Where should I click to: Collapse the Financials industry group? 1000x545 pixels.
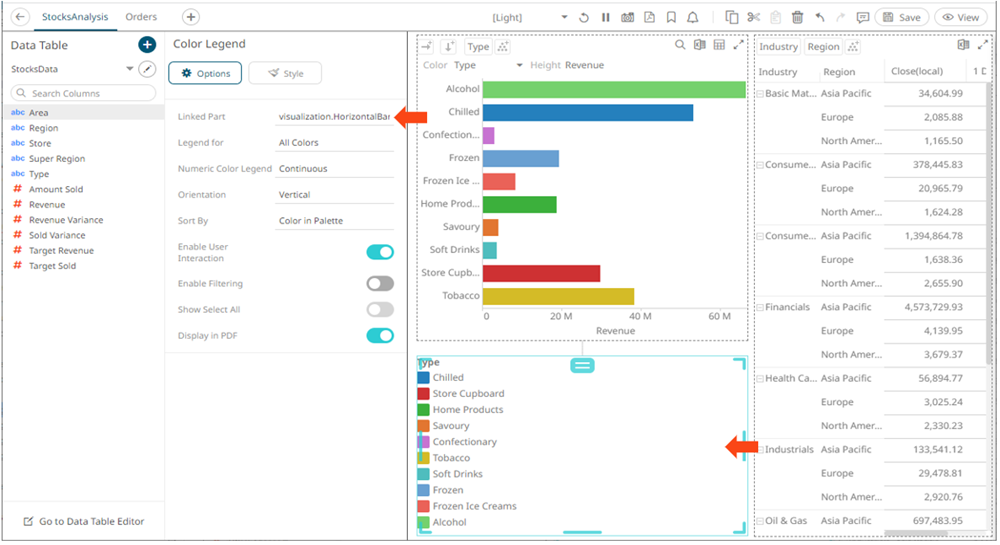pyautogui.click(x=760, y=307)
